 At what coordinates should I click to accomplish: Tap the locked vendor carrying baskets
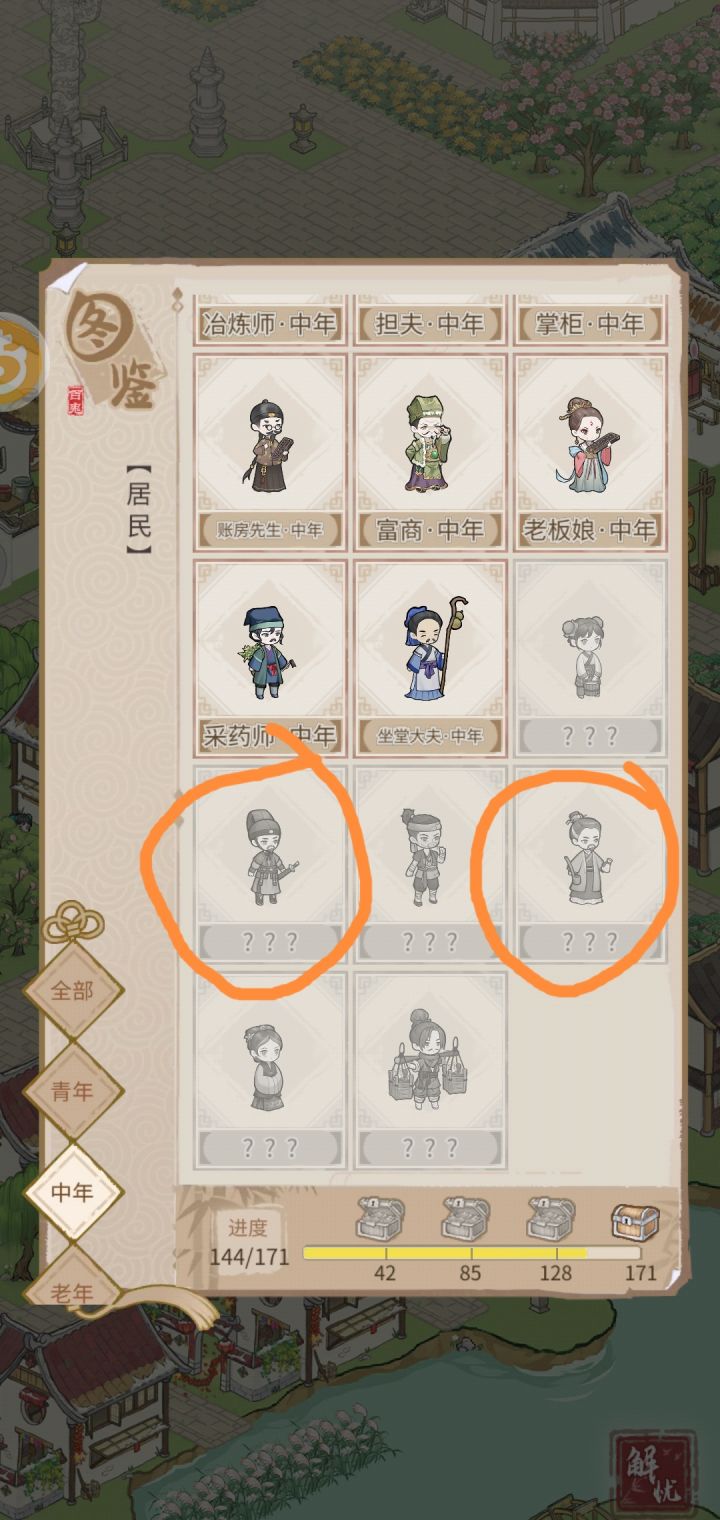coord(430,1069)
